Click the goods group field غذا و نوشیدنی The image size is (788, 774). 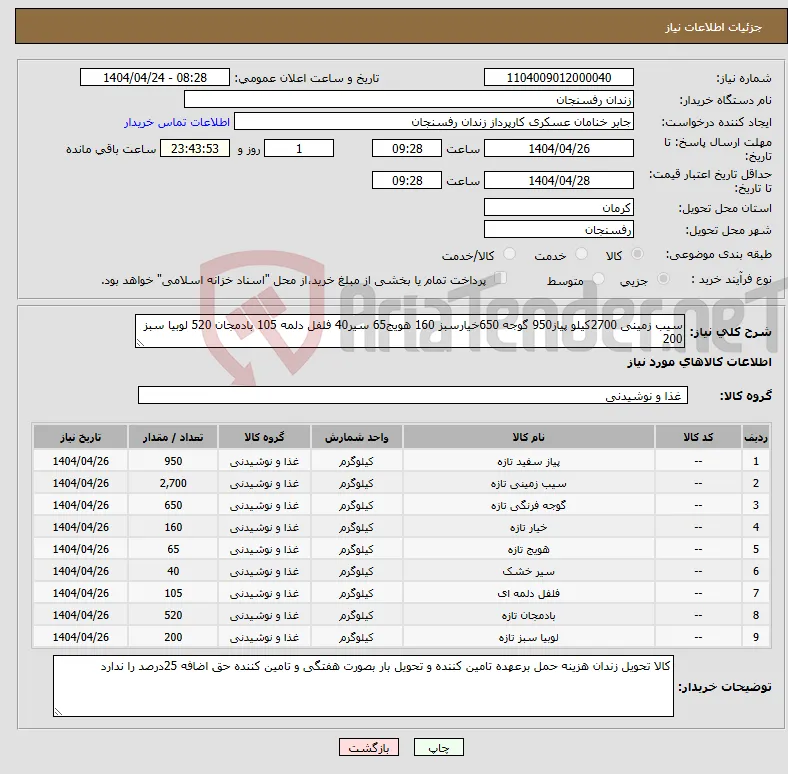[x=413, y=396]
